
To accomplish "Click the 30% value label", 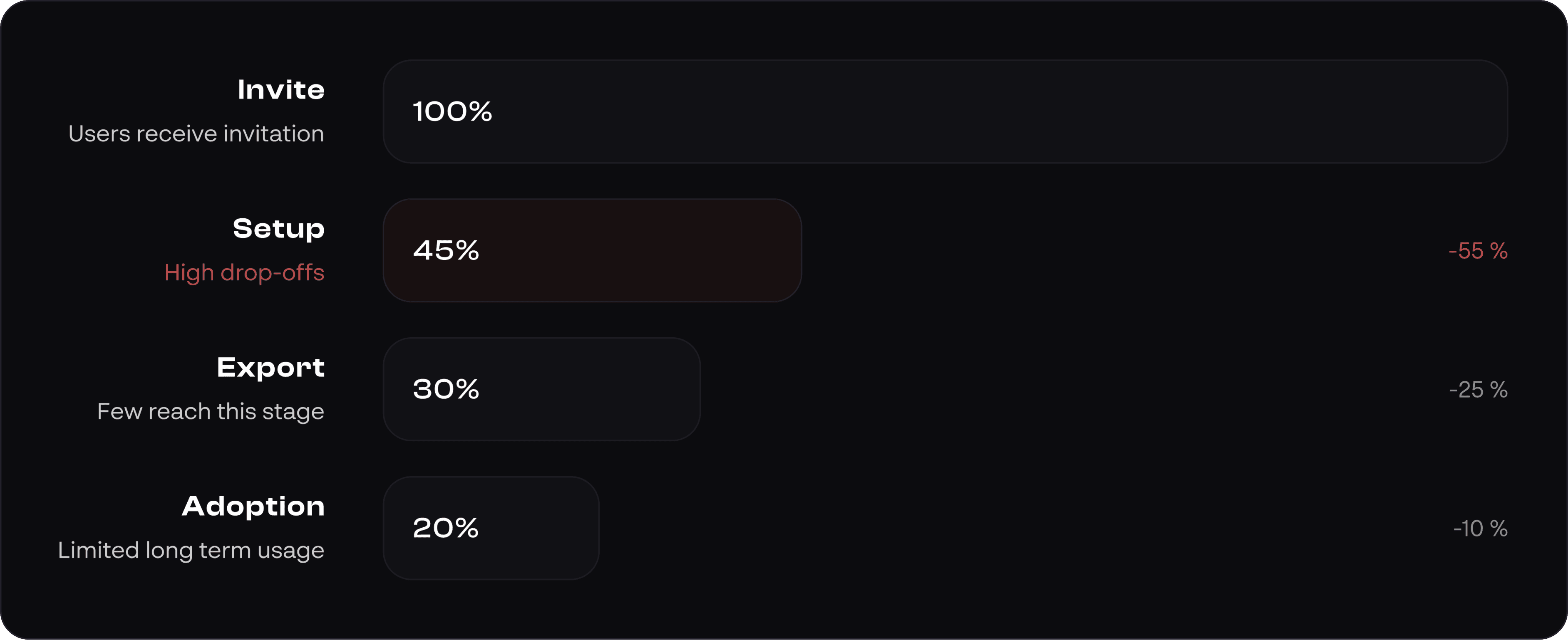I will tap(446, 389).
